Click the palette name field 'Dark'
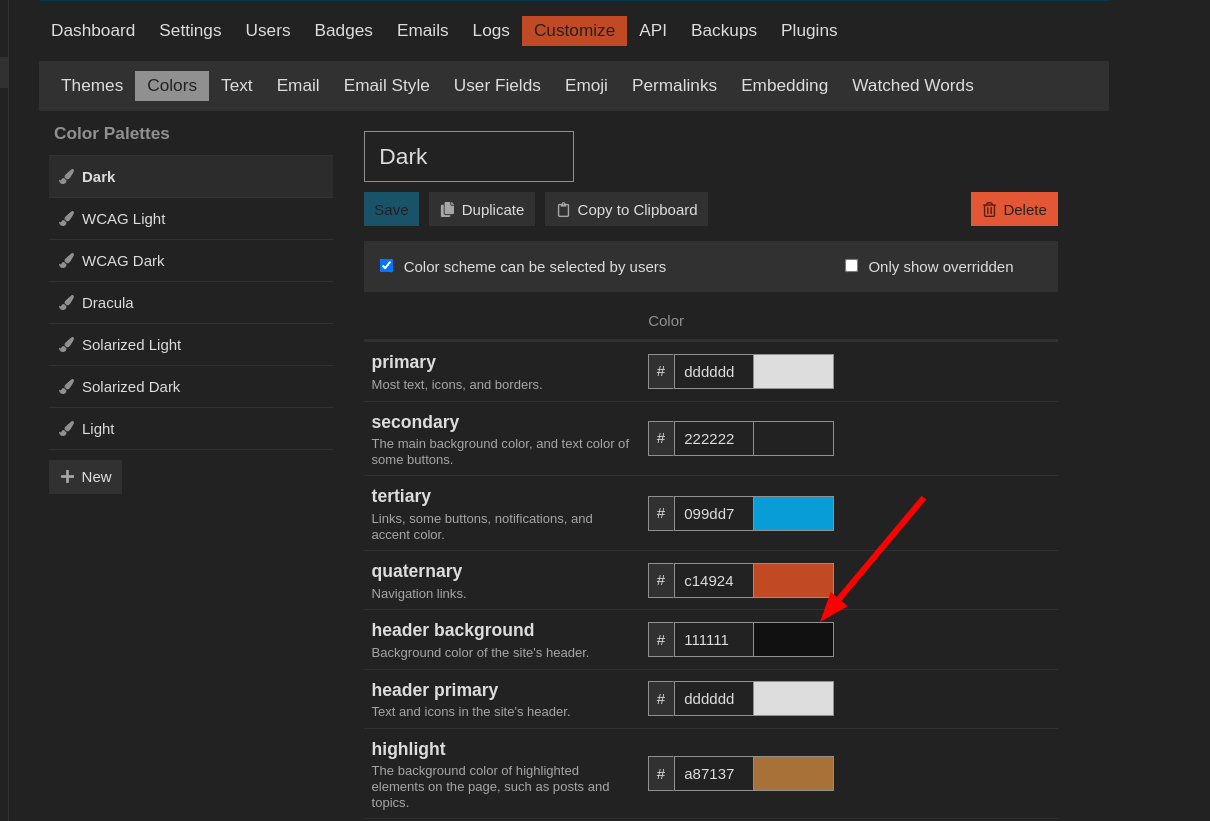The image size is (1210, 821). click(468, 156)
